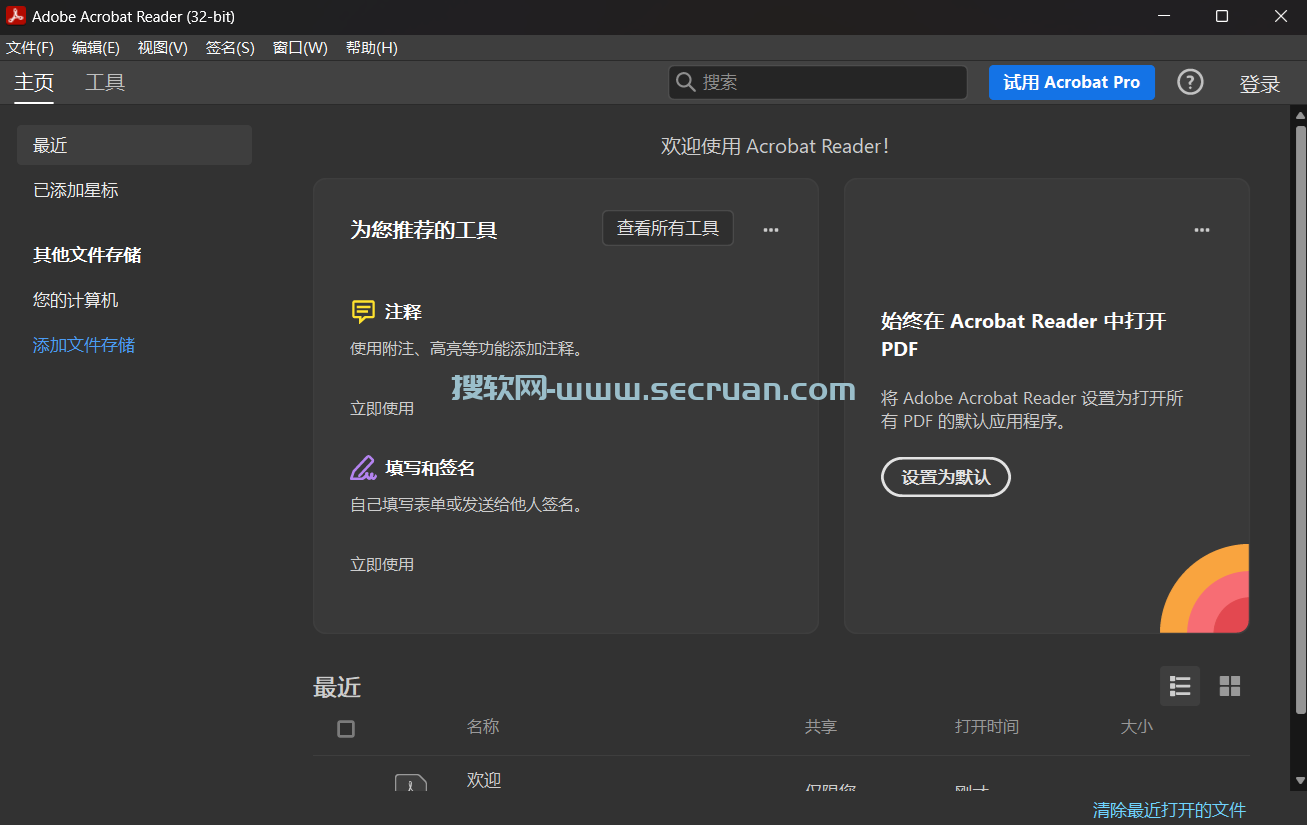Open the 窗口(W) menu

(x=300, y=48)
